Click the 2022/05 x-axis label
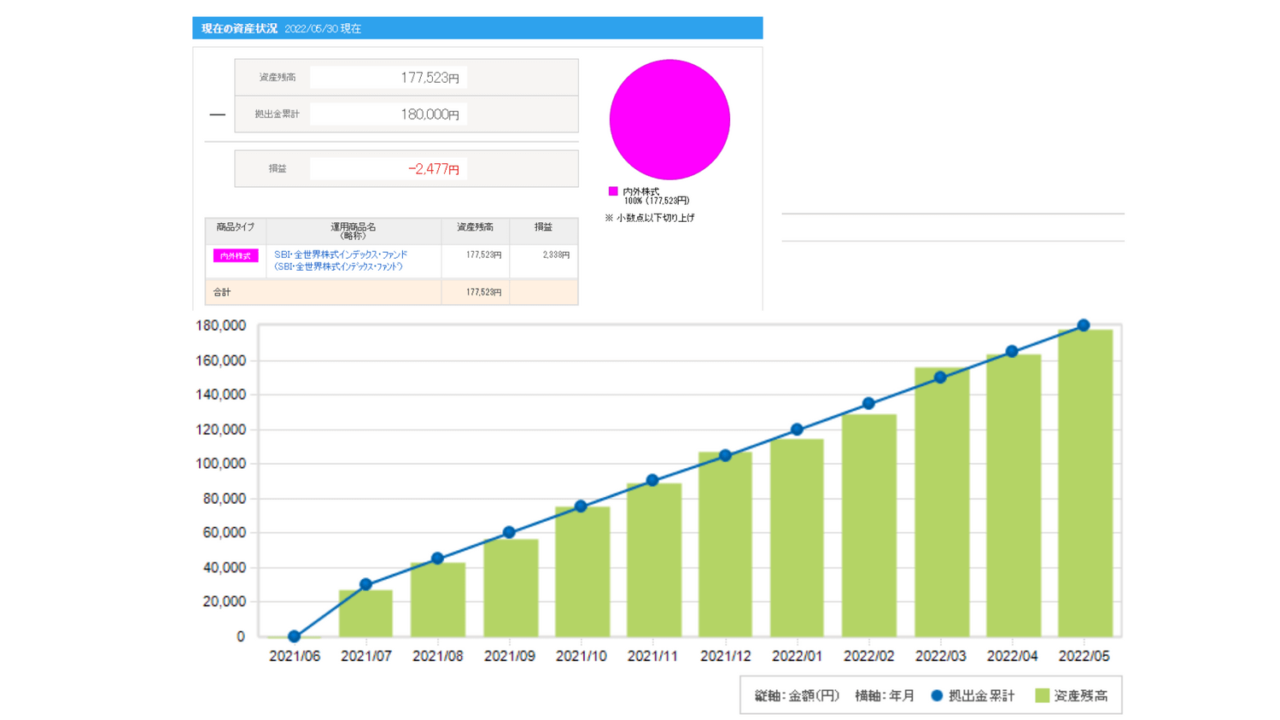The height and width of the screenshot is (720, 1280). [1084, 656]
